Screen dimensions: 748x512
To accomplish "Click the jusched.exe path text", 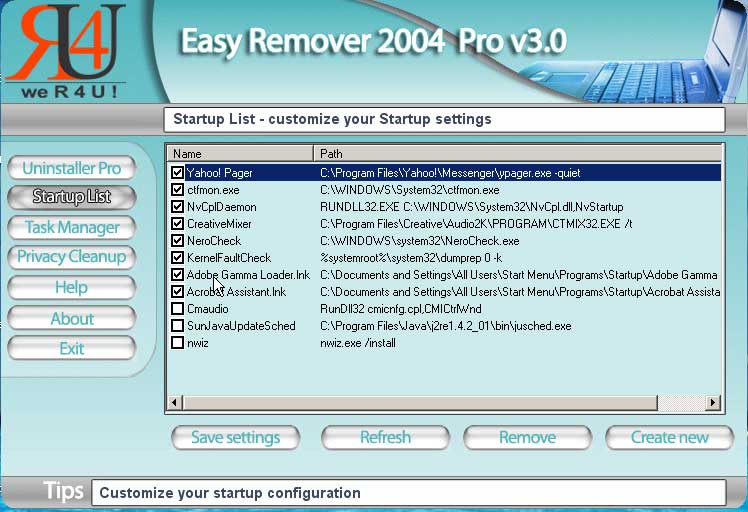I will pyautogui.click(x=446, y=326).
